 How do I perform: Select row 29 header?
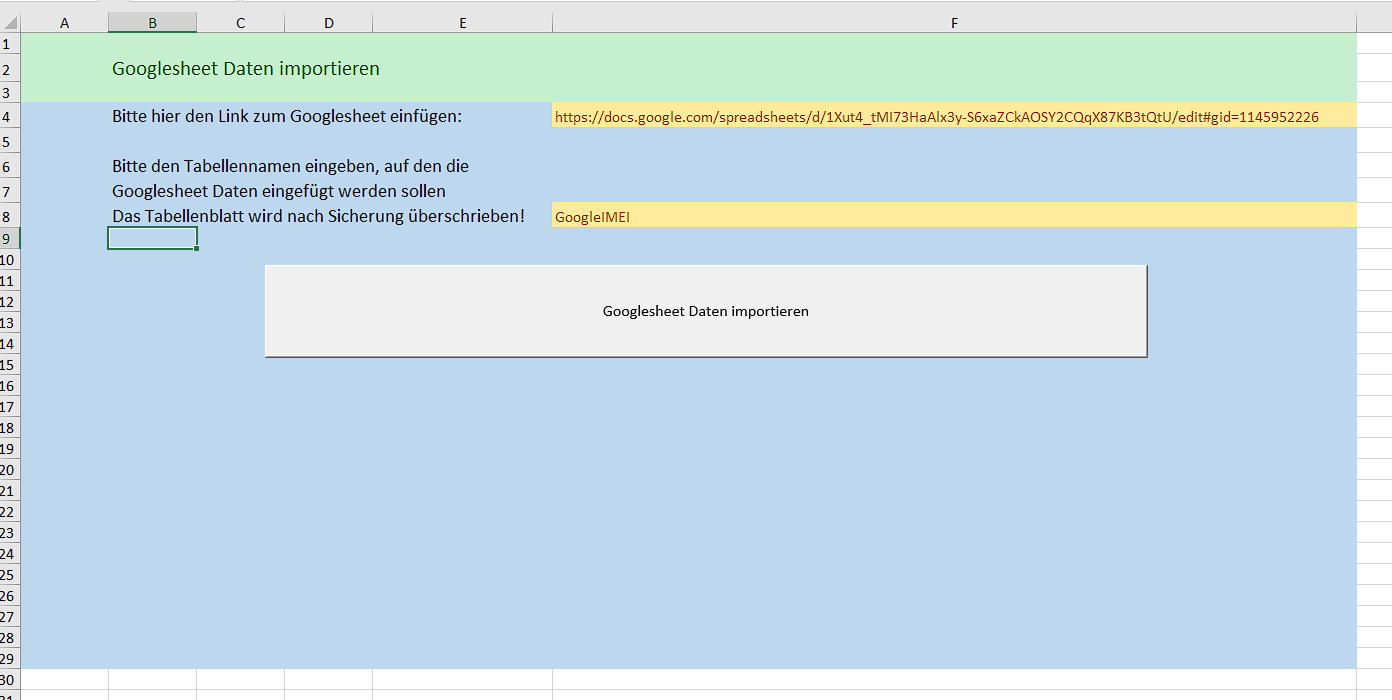coord(10,659)
